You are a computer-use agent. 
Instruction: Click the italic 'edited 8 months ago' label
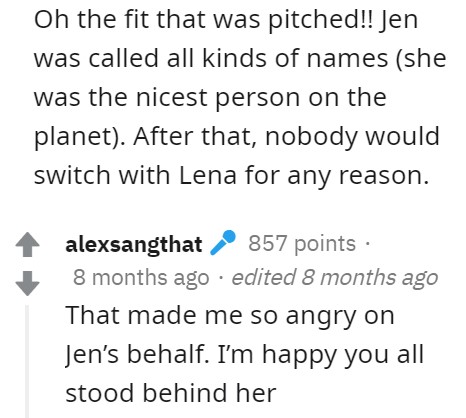coord(335,278)
